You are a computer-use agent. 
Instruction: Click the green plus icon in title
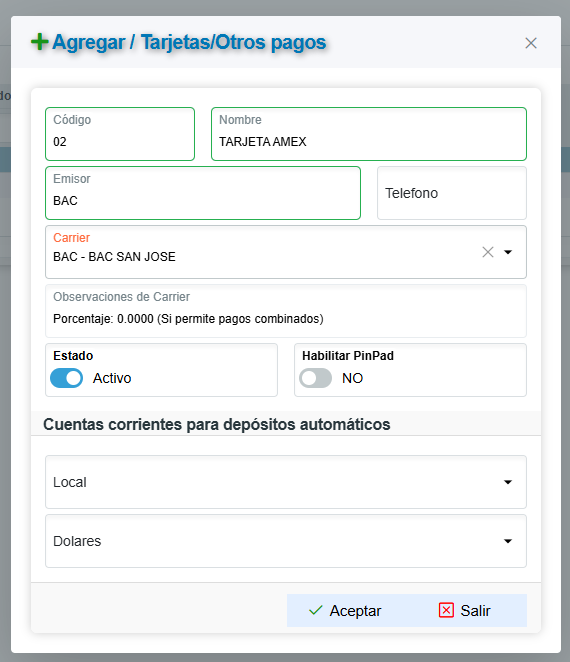tap(40, 42)
